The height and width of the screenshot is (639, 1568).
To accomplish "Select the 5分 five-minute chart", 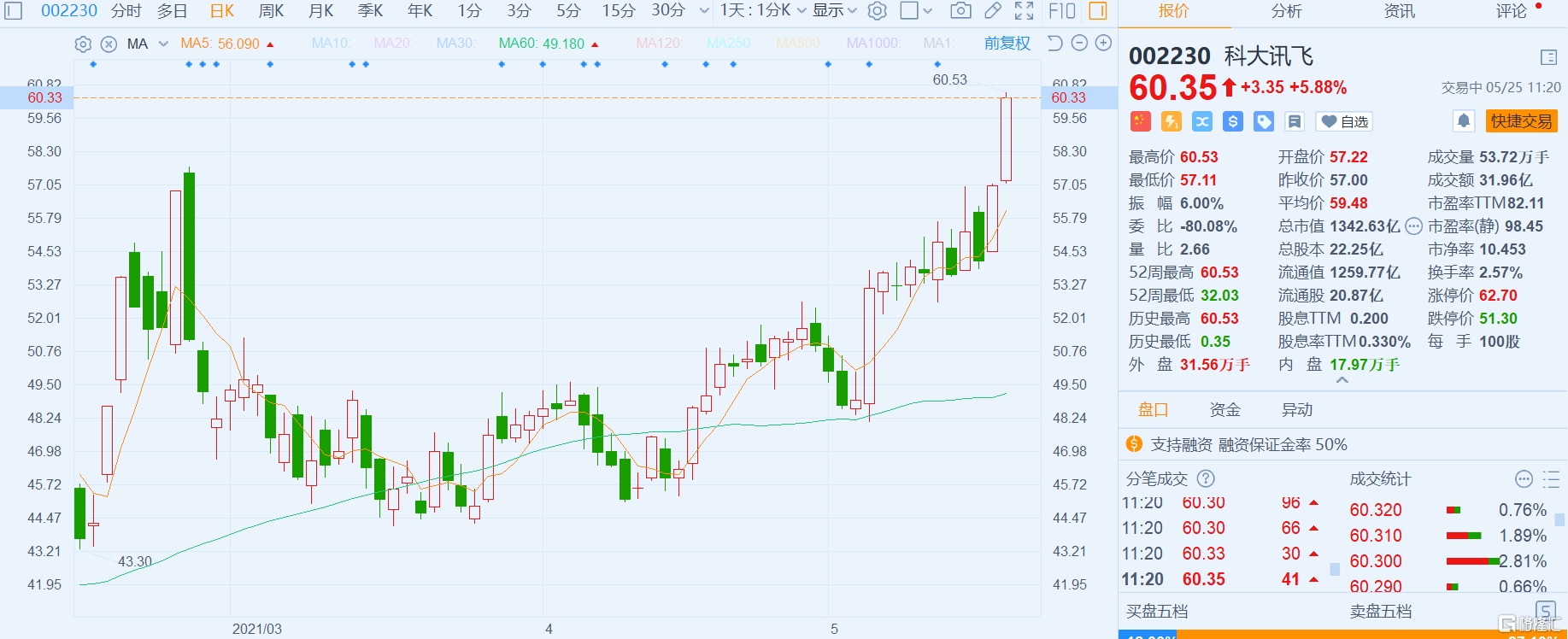I will click(x=568, y=11).
